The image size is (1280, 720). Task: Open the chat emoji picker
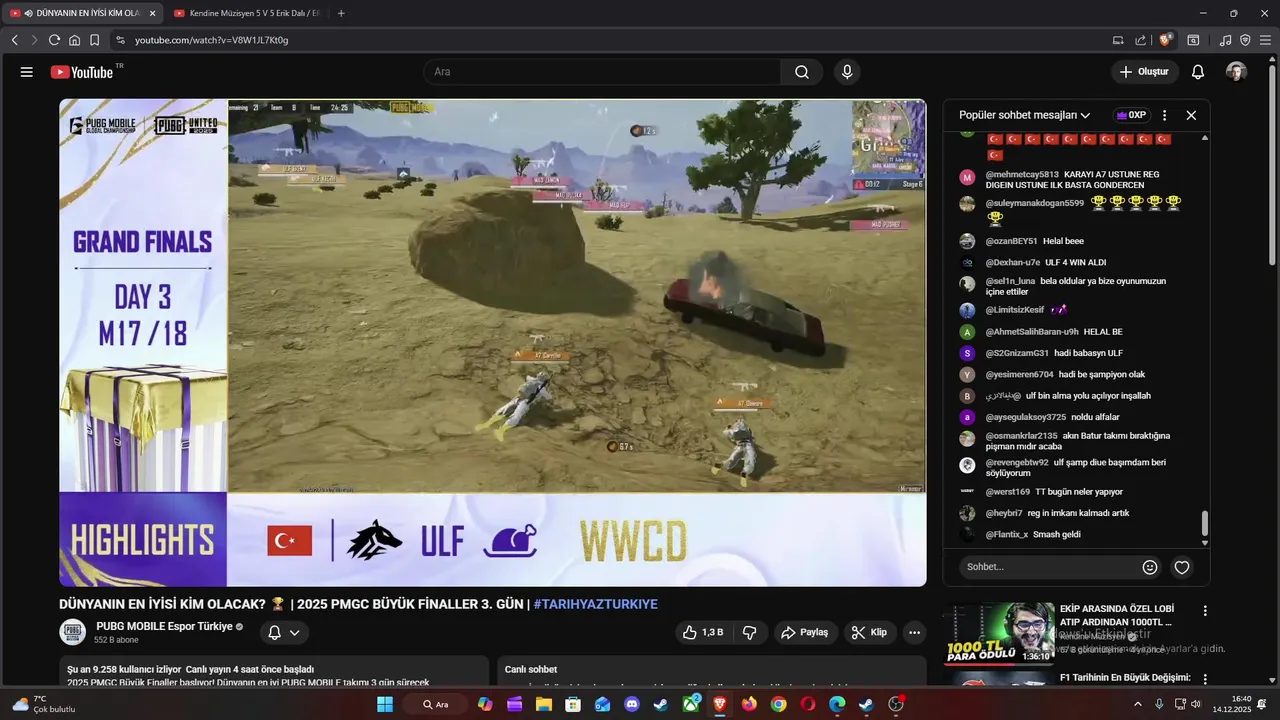click(1150, 567)
